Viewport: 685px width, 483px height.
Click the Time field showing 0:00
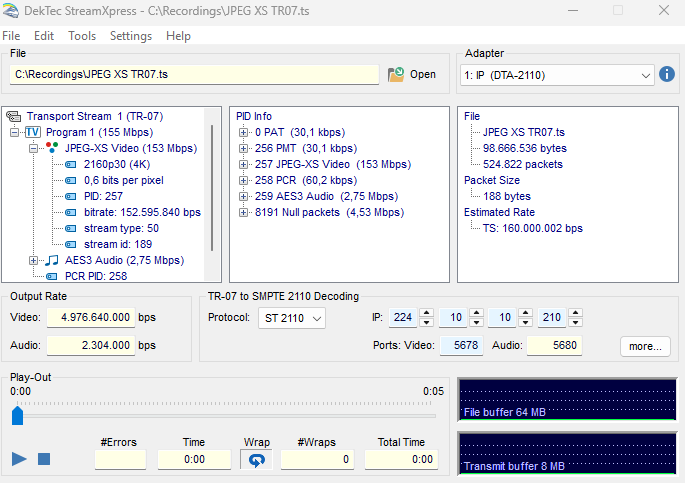[x=194, y=459]
